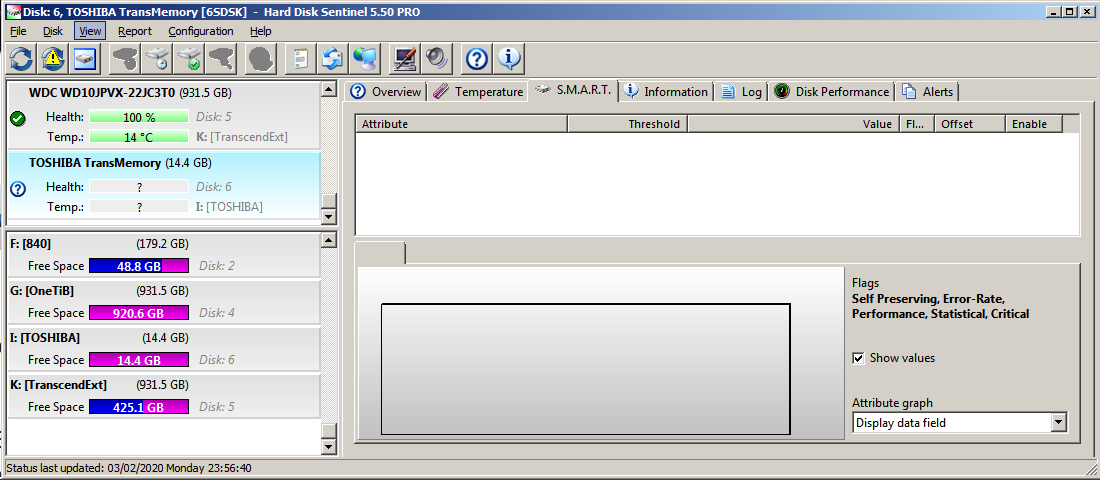1100x480 pixels.
Task: Click the 48.8 GB free space bar
Action: (139, 266)
